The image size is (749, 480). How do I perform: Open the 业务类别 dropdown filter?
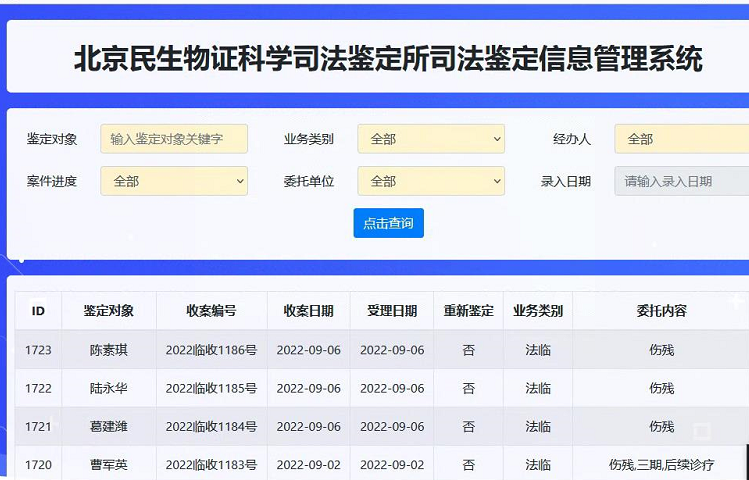(431, 139)
